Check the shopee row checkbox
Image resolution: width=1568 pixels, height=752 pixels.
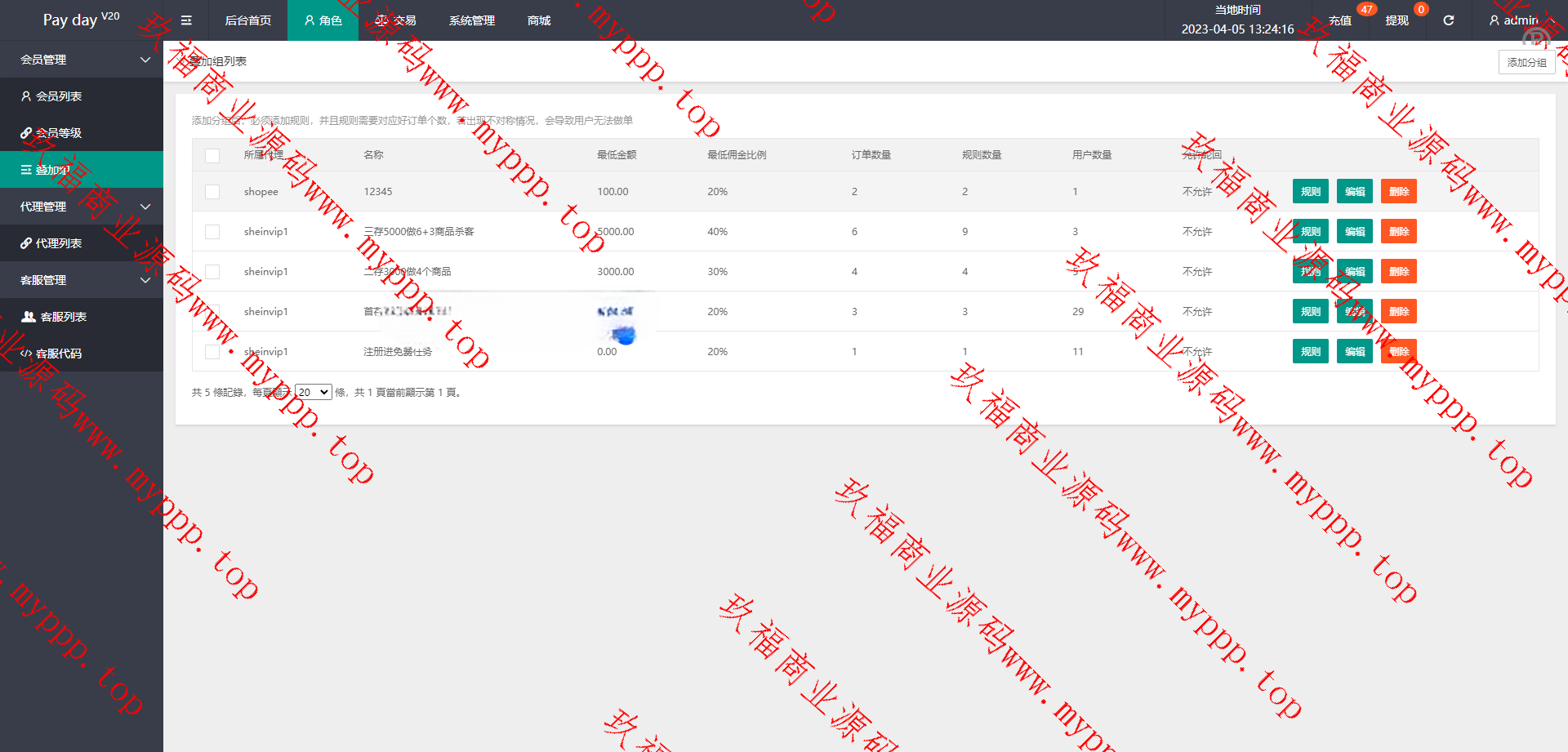tap(212, 192)
